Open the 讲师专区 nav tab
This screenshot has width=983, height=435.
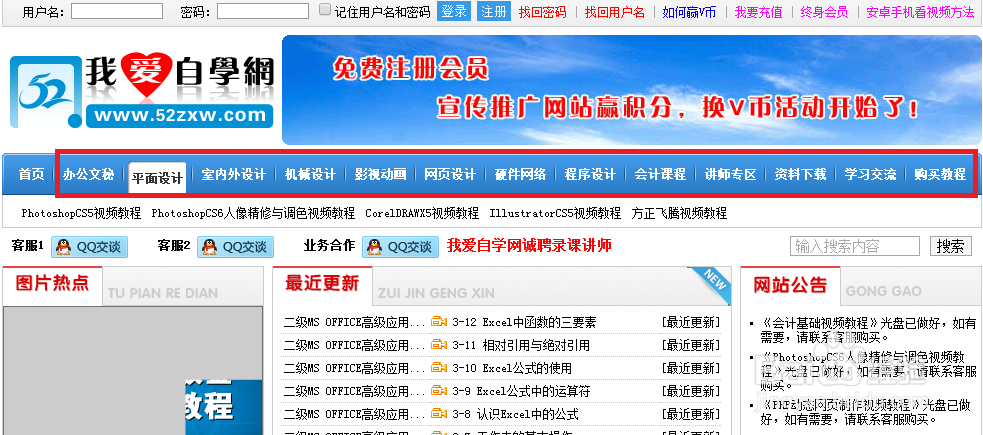click(x=730, y=174)
